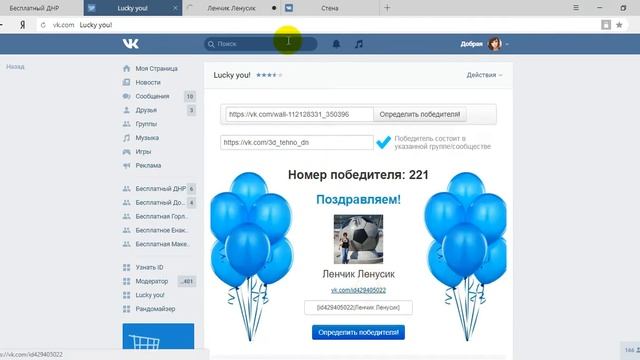The width and height of the screenshot is (640, 360).
Task: Click the Друзья person icon
Action: (x=127, y=110)
